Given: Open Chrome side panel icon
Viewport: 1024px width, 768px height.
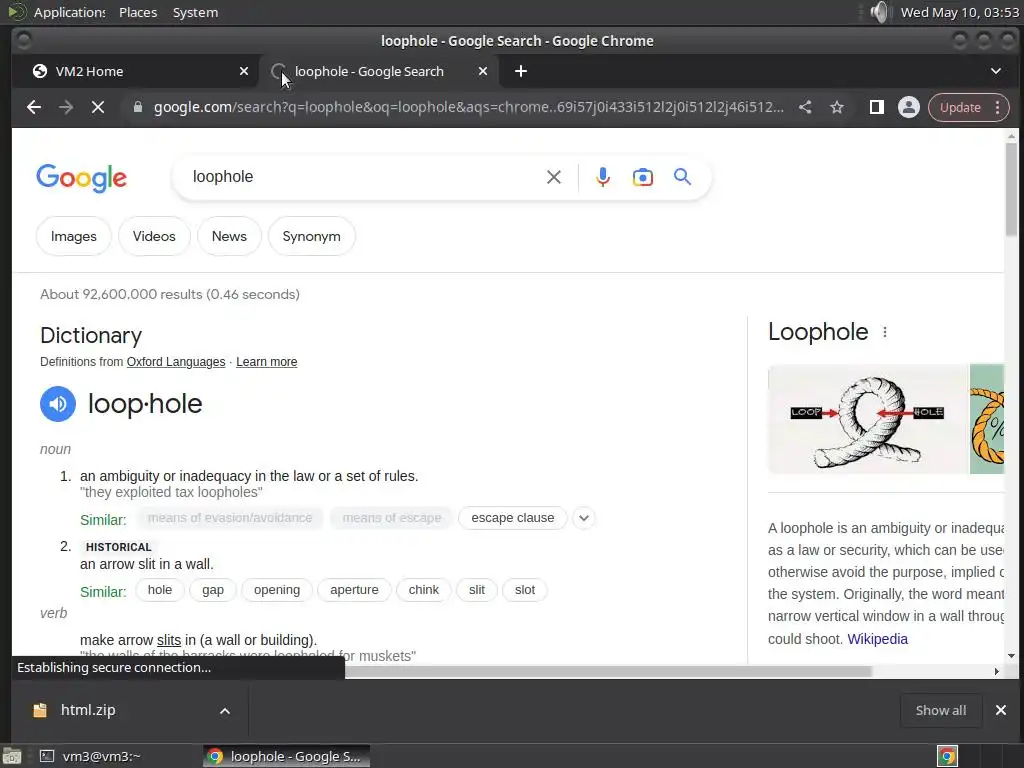Looking at the screenshot, I should click(876, 107).
